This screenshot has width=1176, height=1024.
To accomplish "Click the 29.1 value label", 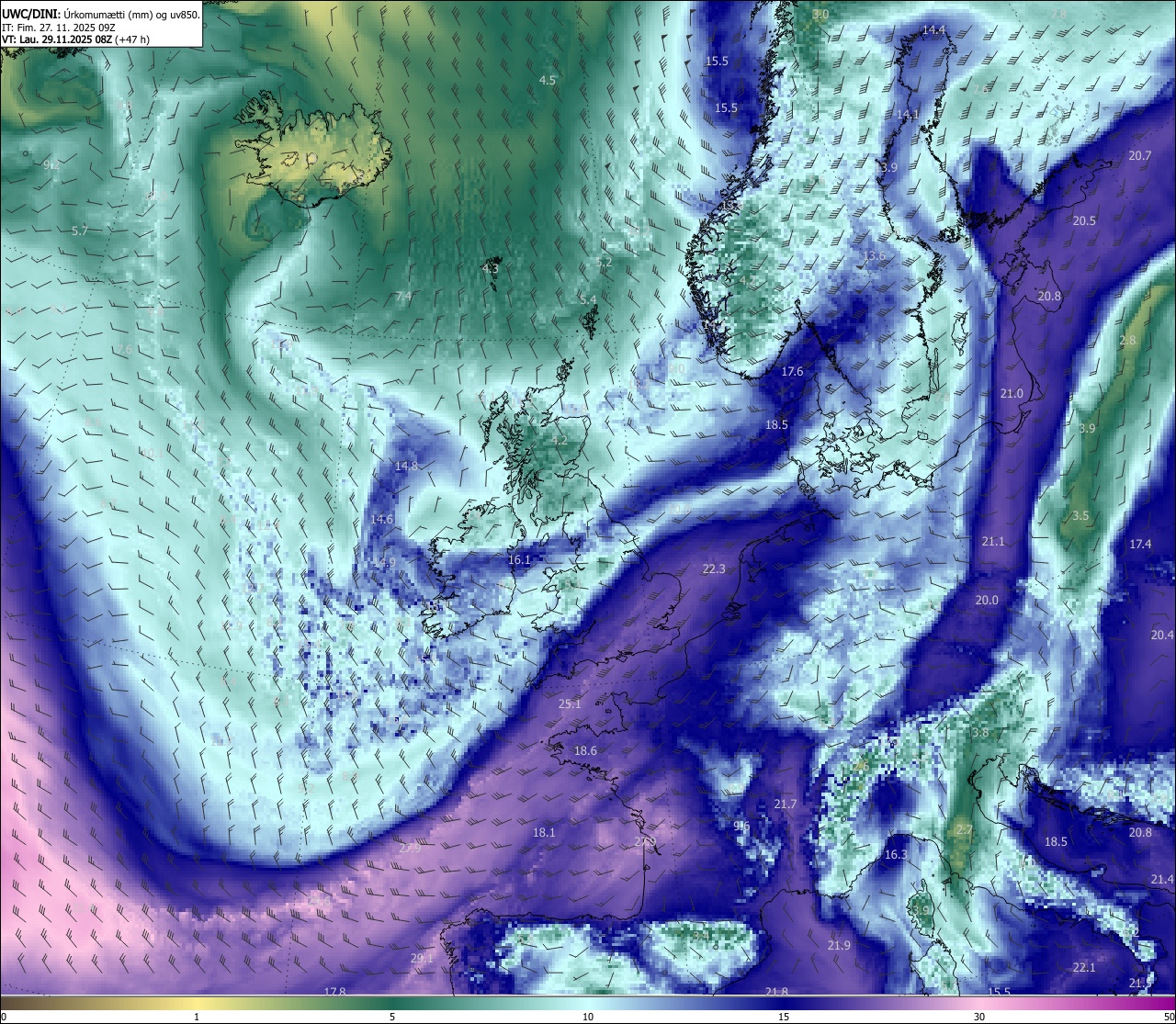I will coord(421,959).
